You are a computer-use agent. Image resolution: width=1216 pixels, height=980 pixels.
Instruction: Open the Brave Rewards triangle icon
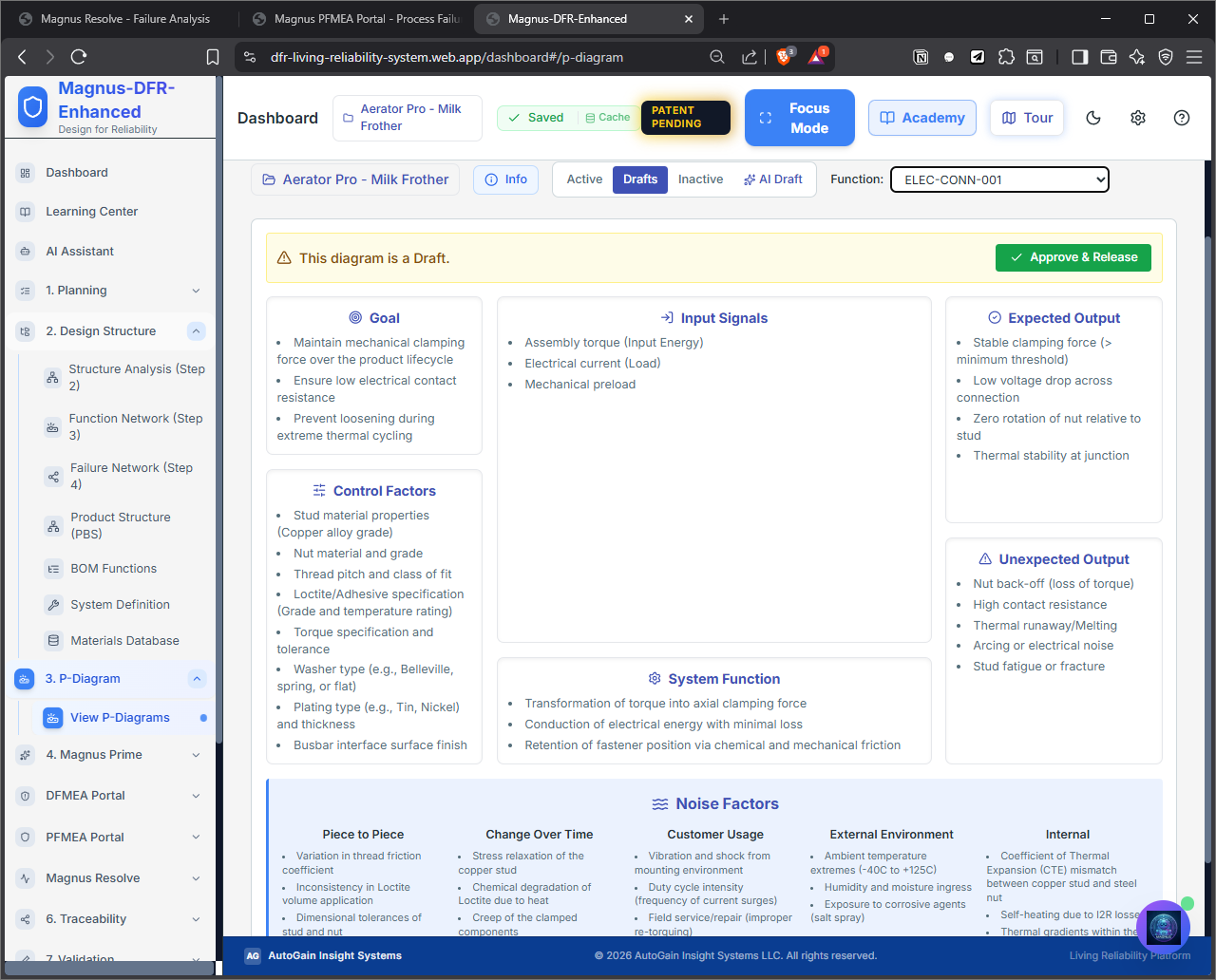pyautogui.click(x=817, y=57)
